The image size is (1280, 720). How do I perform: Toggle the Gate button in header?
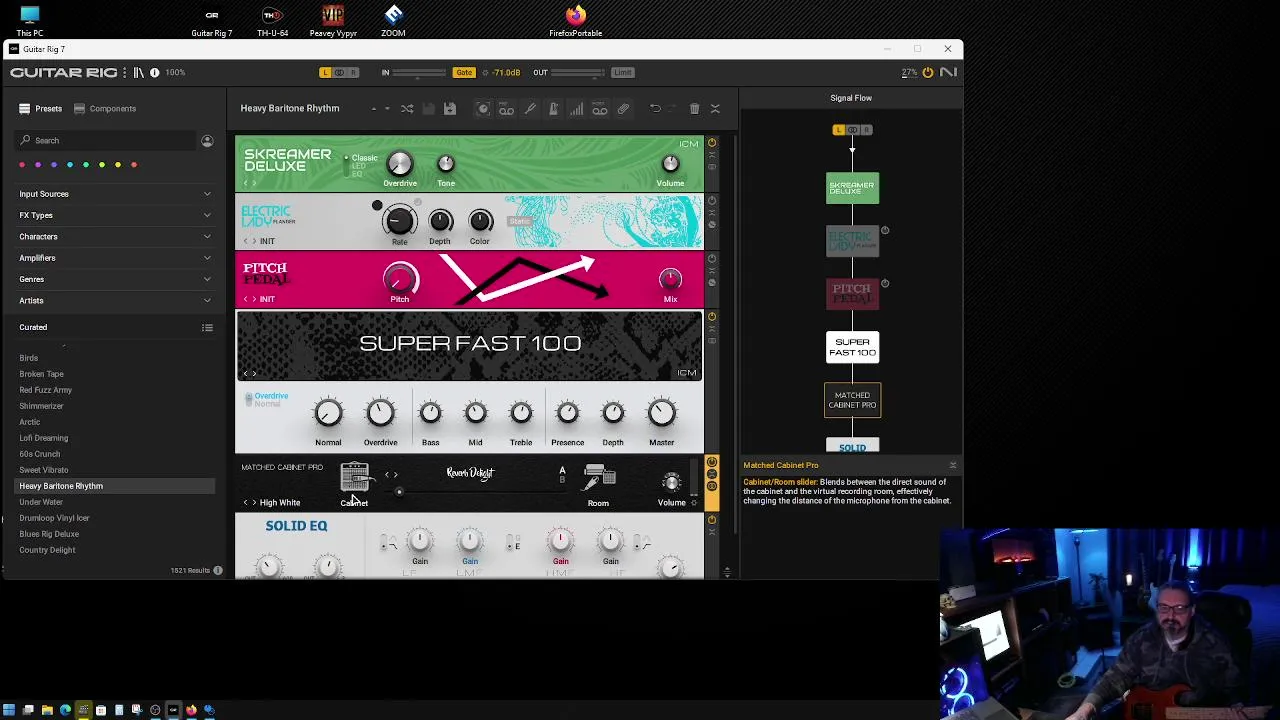tap(464, 72)
